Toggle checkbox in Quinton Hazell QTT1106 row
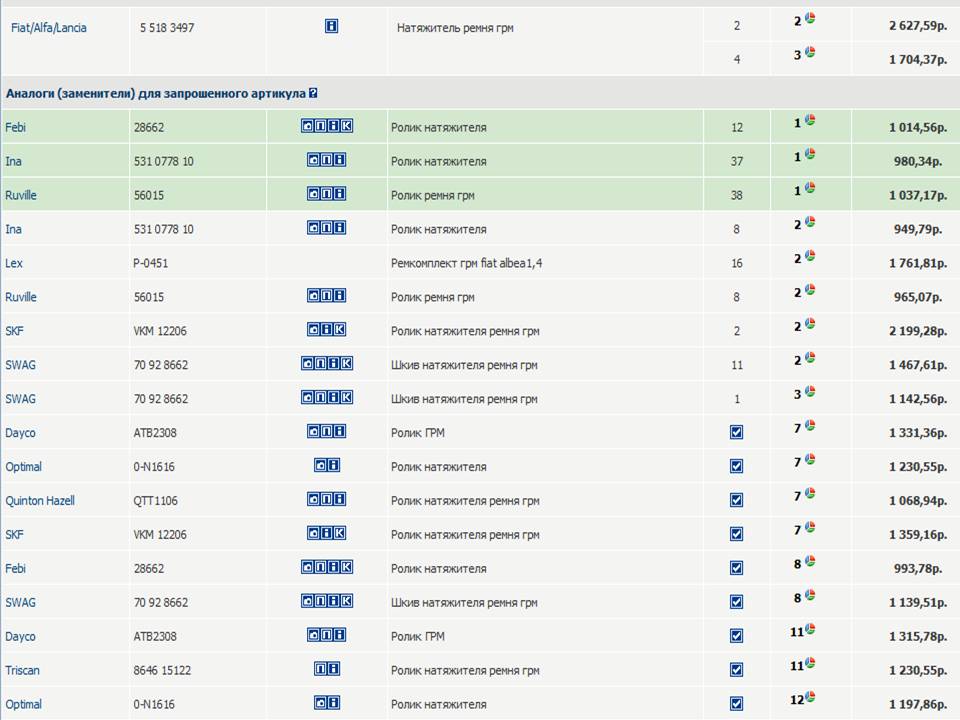Screen dimensions: 960x720 tap(737, 500)
